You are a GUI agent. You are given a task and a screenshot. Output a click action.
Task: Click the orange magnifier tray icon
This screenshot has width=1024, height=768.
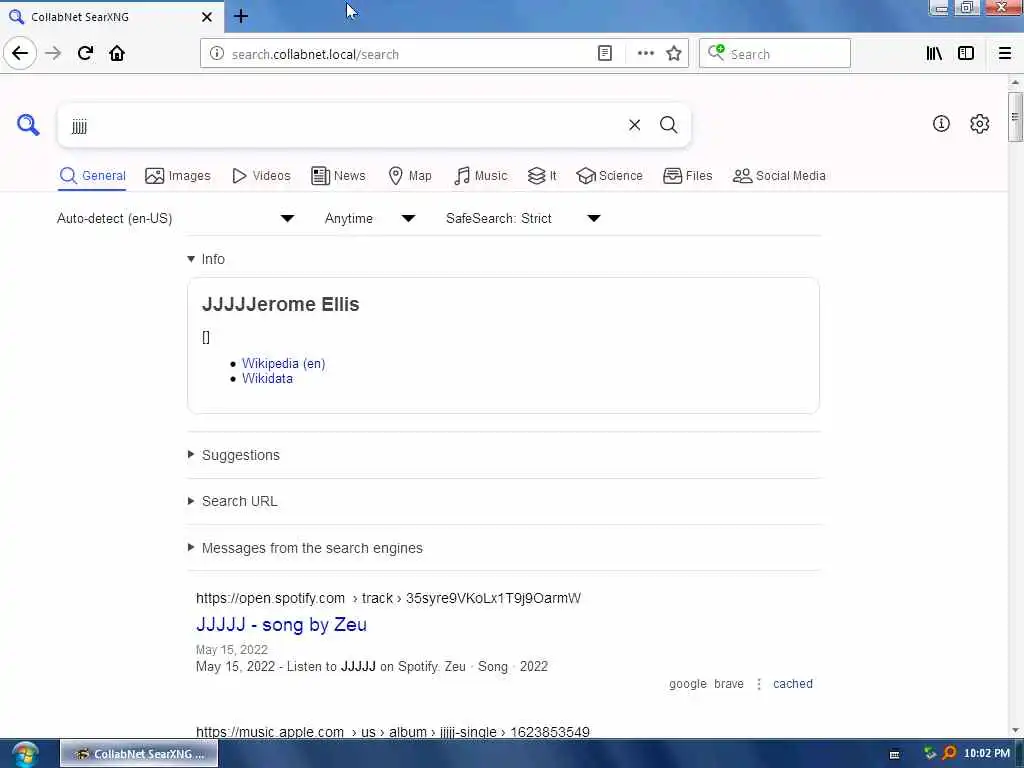[949, 753]
